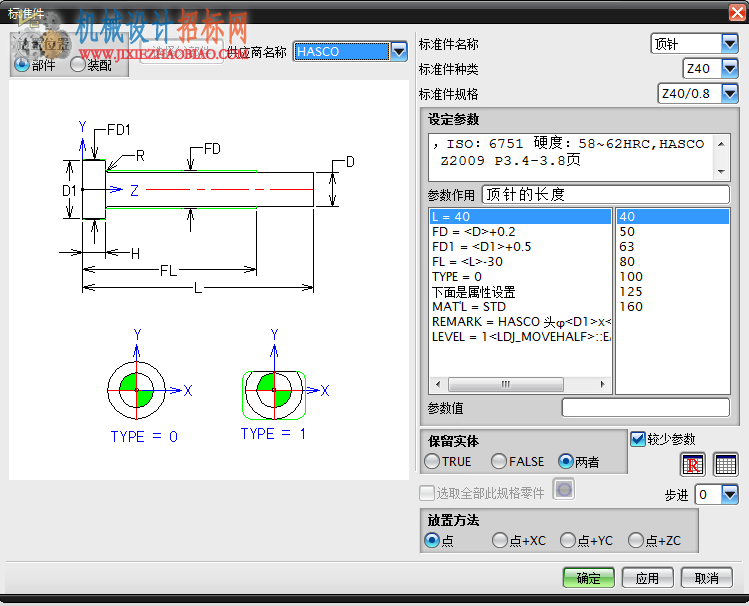The height and width of the screenshot is (606, 749).
Task: Select 点+XC placement method
Action: click(500, 540)
